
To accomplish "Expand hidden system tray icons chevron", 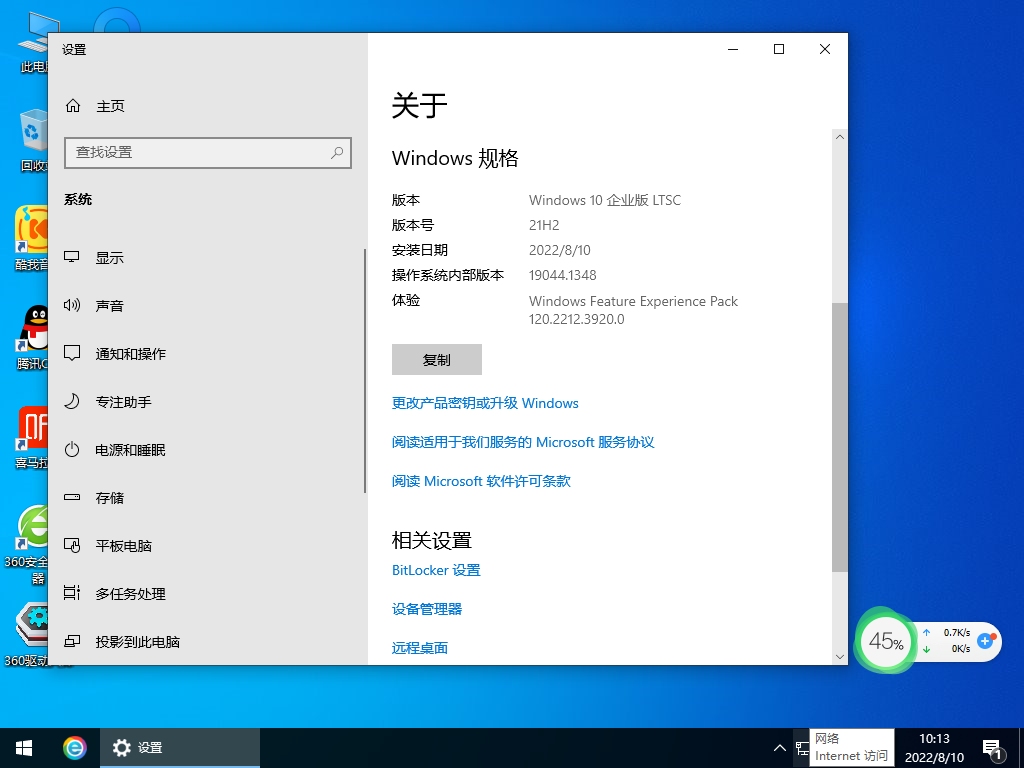I will 780,748.
